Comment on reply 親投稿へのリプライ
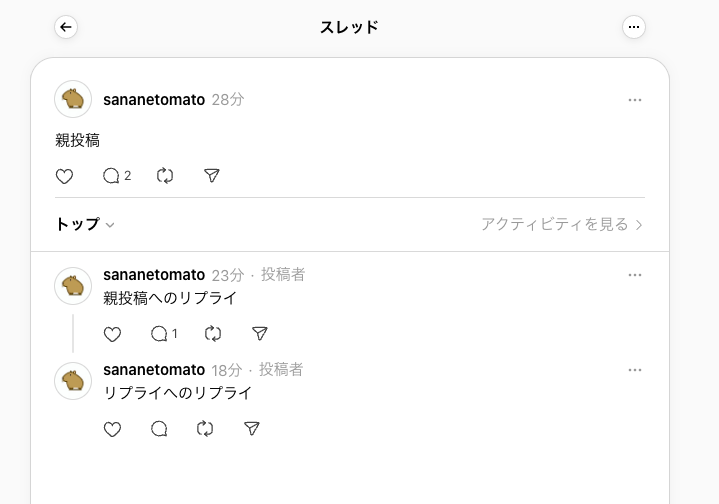Viewport: 719px width, 504px height. tap(164, 333)
